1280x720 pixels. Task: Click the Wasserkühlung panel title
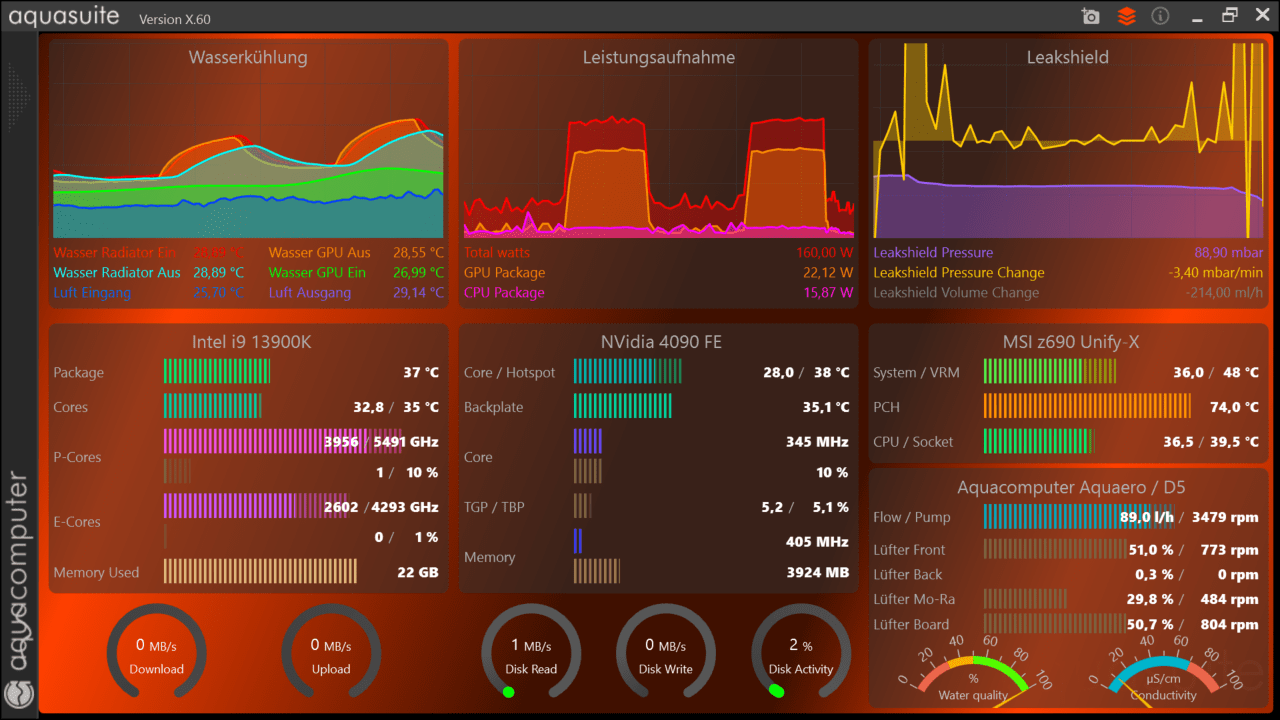248,57
